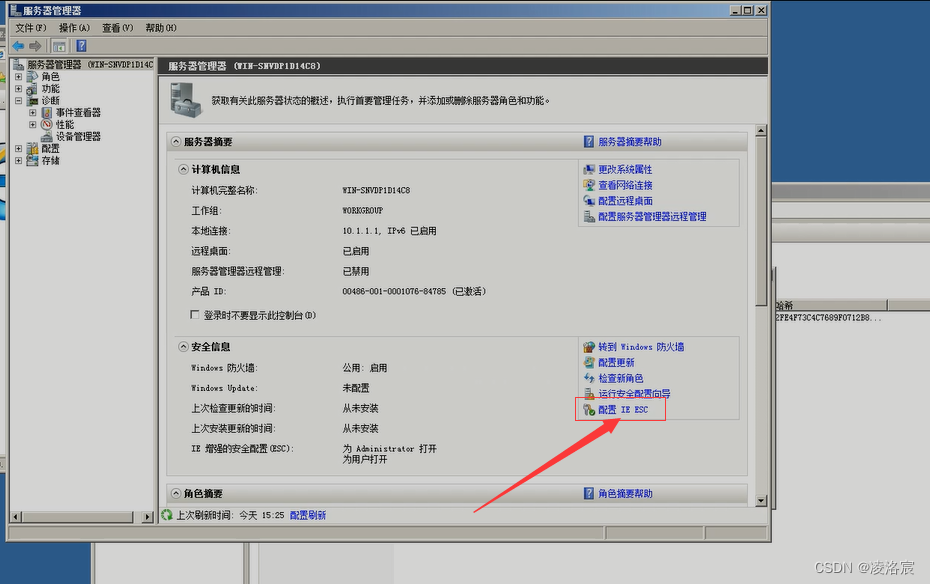This screenshot has width=930, height=584.
Task: Click the 10.1.1.1, IPv6 已启用 value
Action: pos(389,231)
